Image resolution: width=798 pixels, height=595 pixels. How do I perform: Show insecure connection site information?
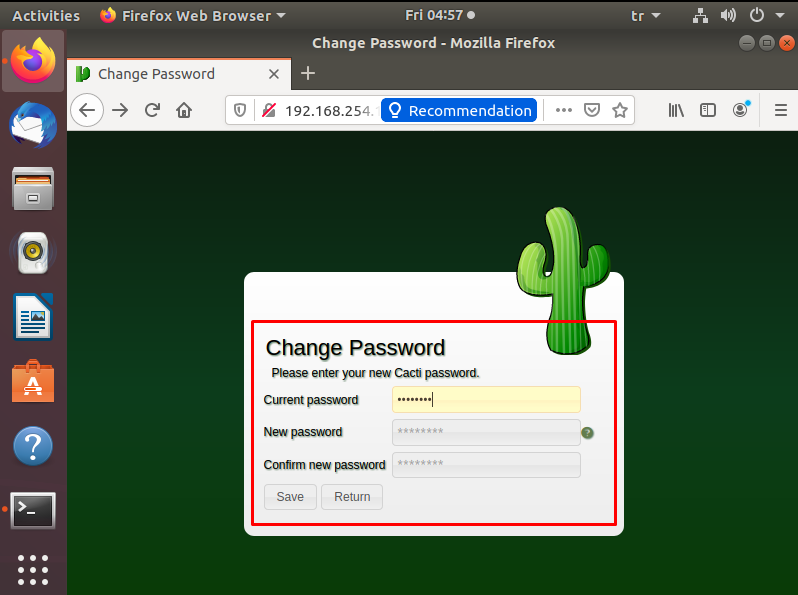click(269, 110)
